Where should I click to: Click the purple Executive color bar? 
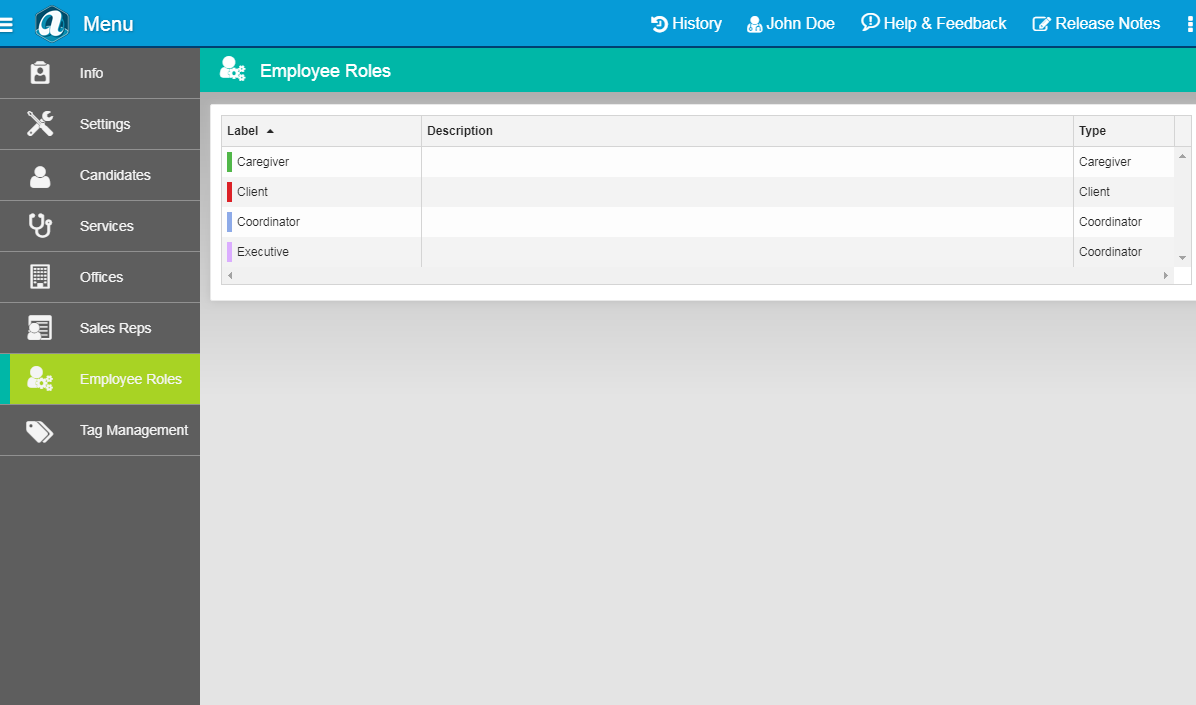pyautogui.click(x=230, y=252)
